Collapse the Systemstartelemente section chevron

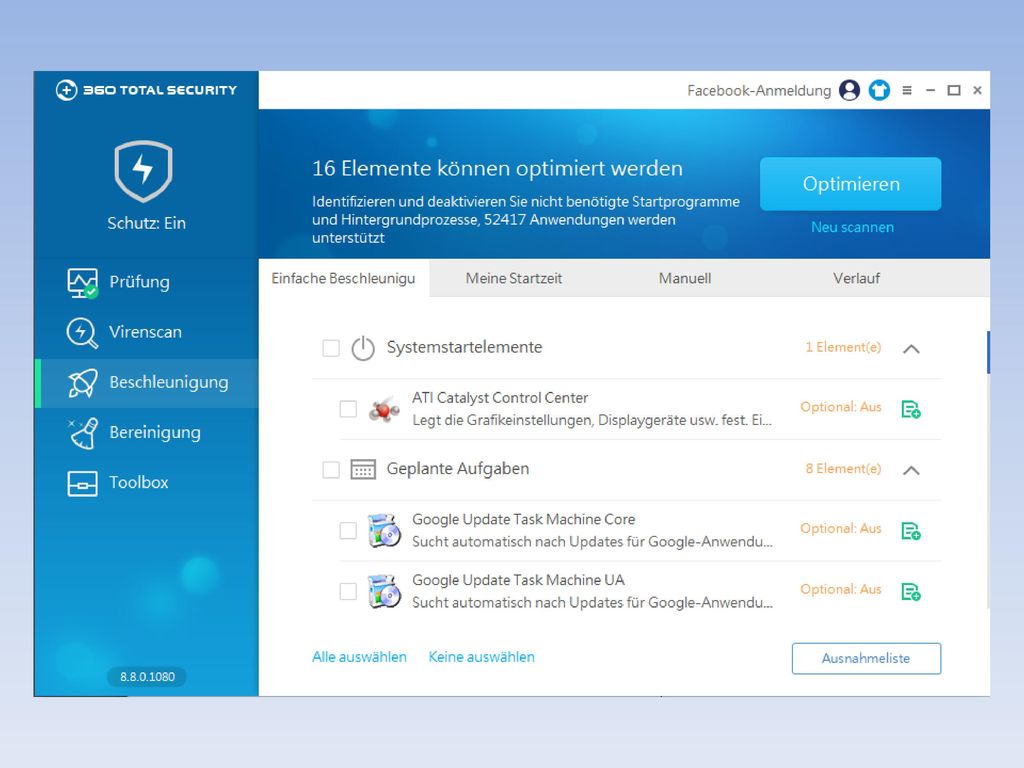tap(911, 349)
